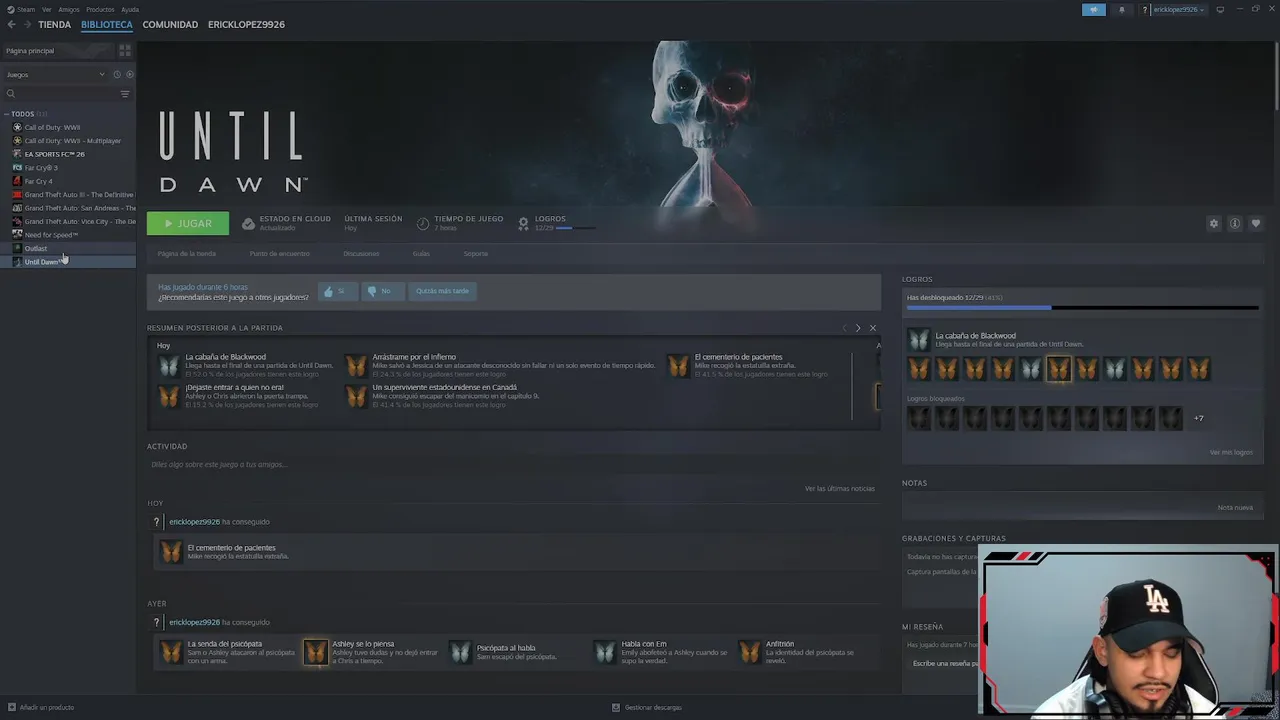Open Ver mis logros link
This screenshot has height=720, width=1280.
[1231, 452]
